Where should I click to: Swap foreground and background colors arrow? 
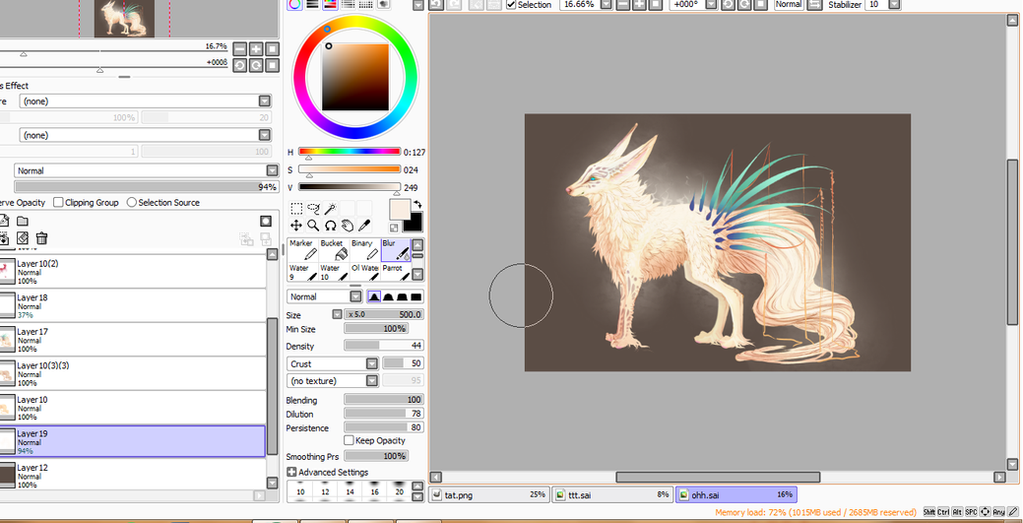418,204
